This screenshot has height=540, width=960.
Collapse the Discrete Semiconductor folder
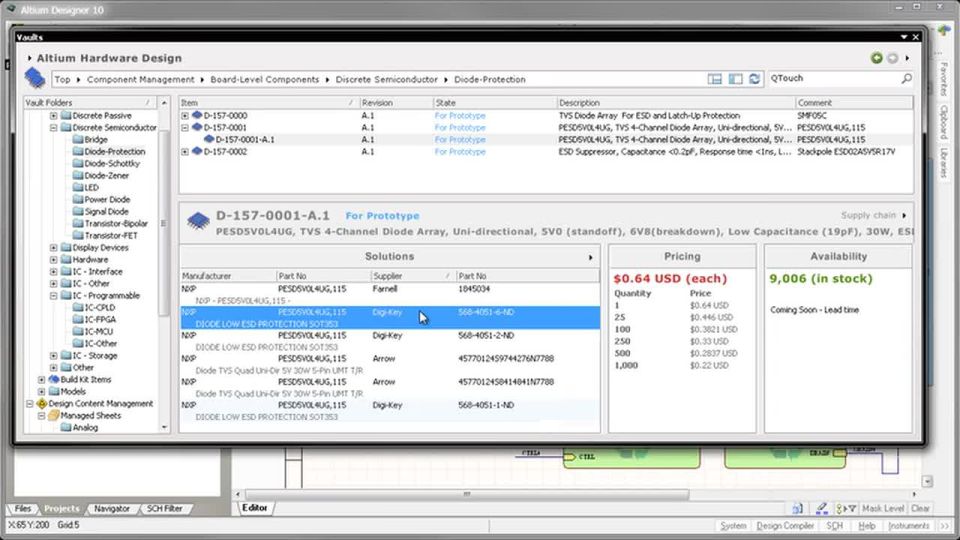(53, 127)
